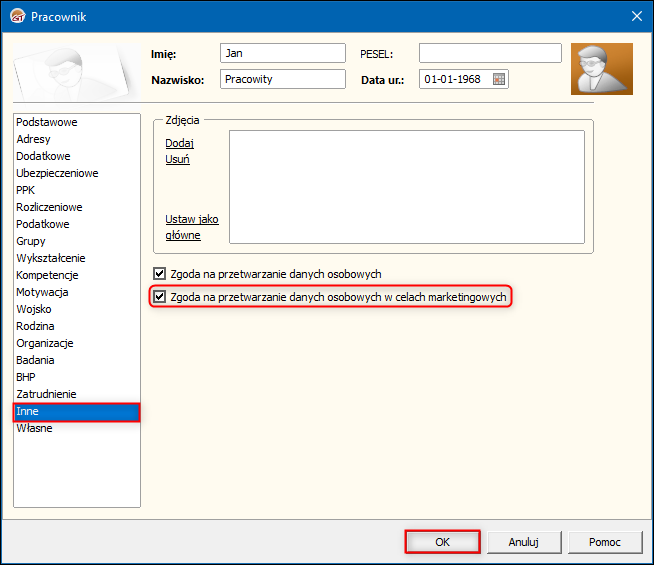Click the Ustaw jako główne link
Screen dimensions: 654x565
pos(192,227)
